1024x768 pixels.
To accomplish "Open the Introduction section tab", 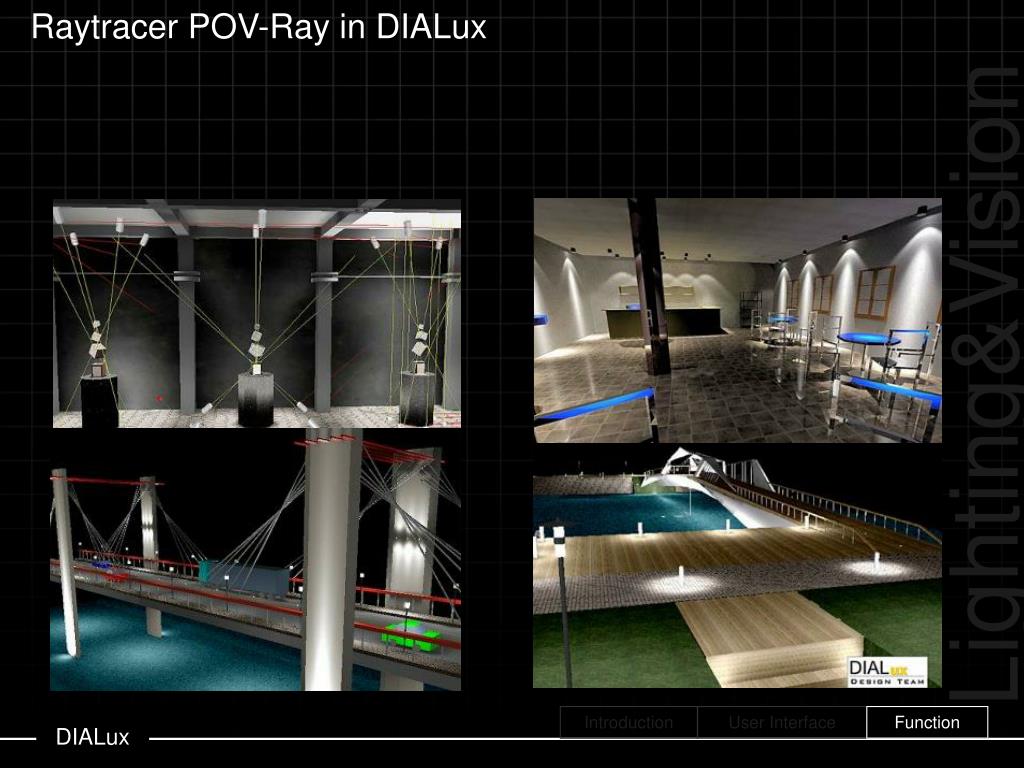I will pos(629,722).
